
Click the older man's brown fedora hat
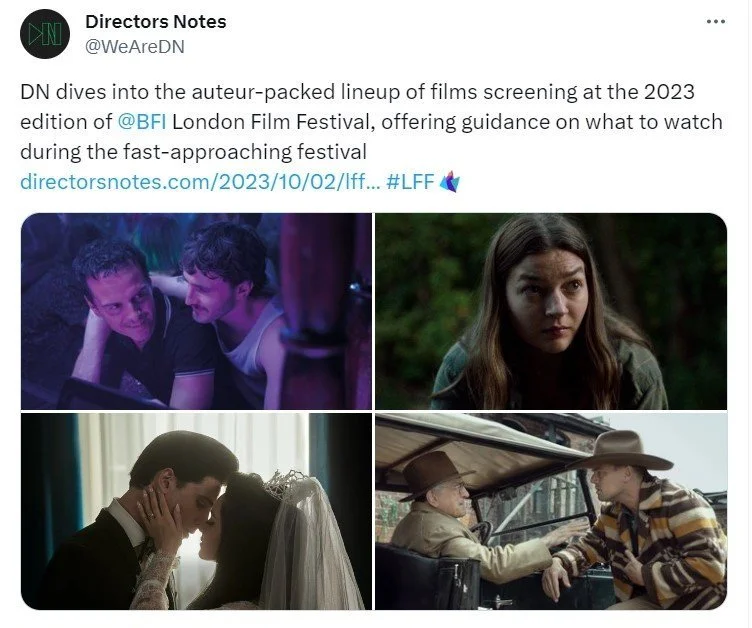click(x=435, y=473)
